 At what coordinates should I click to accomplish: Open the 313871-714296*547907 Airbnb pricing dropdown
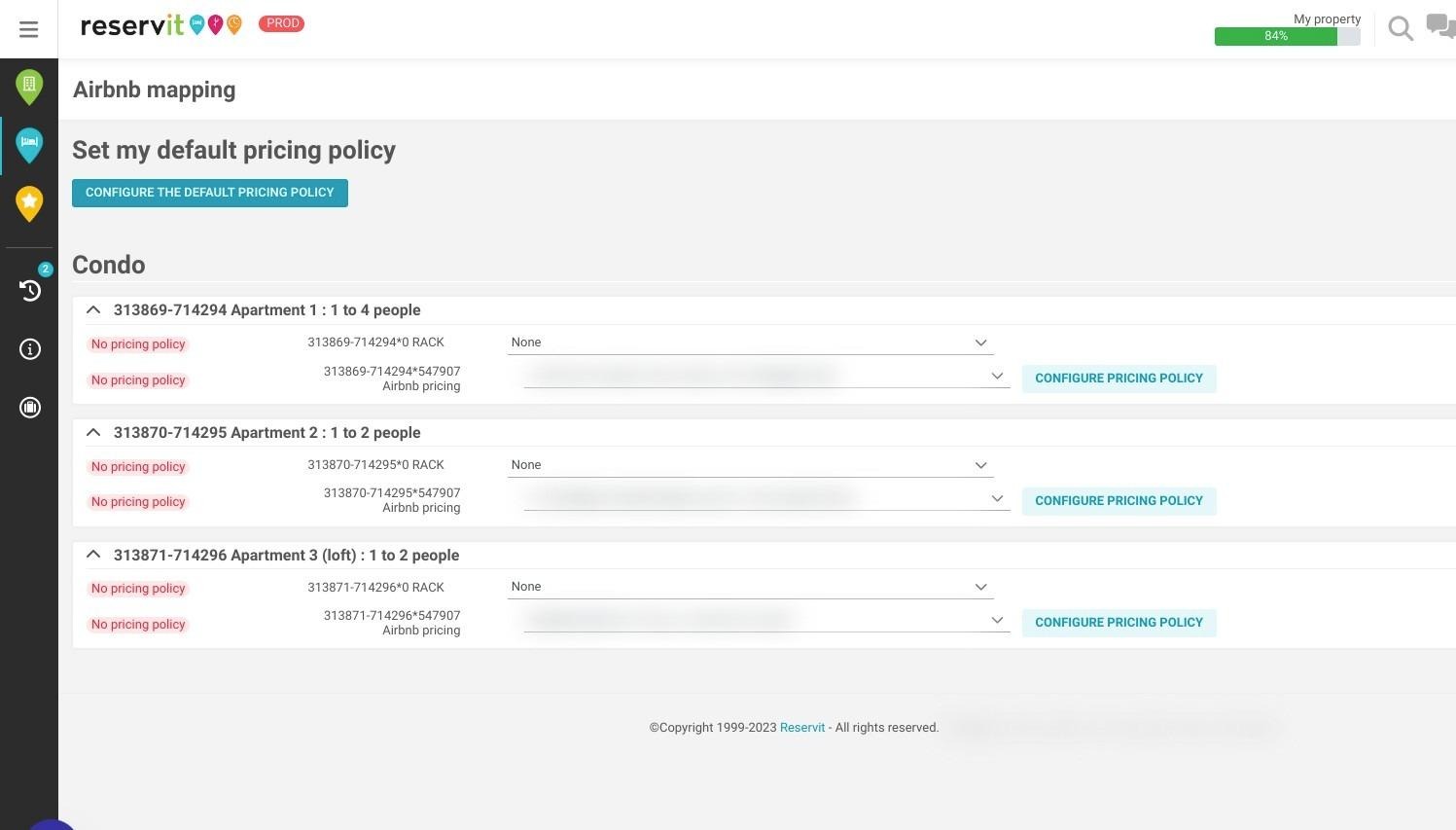[x=766, y=620]
